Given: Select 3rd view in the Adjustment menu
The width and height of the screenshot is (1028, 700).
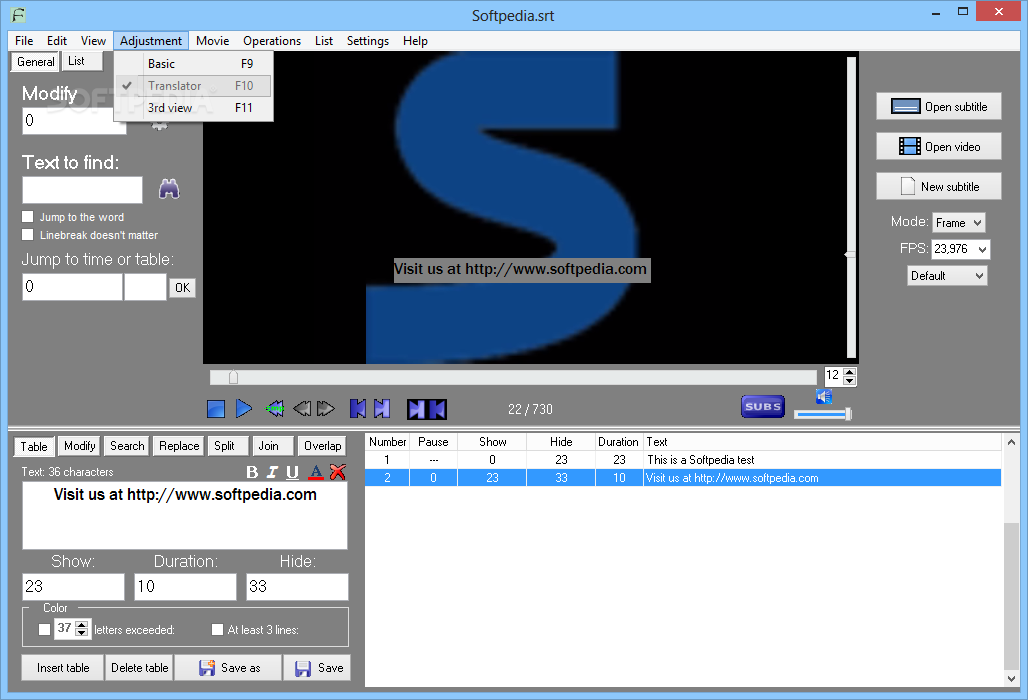Looking at the screenshot, I should 193,107.
